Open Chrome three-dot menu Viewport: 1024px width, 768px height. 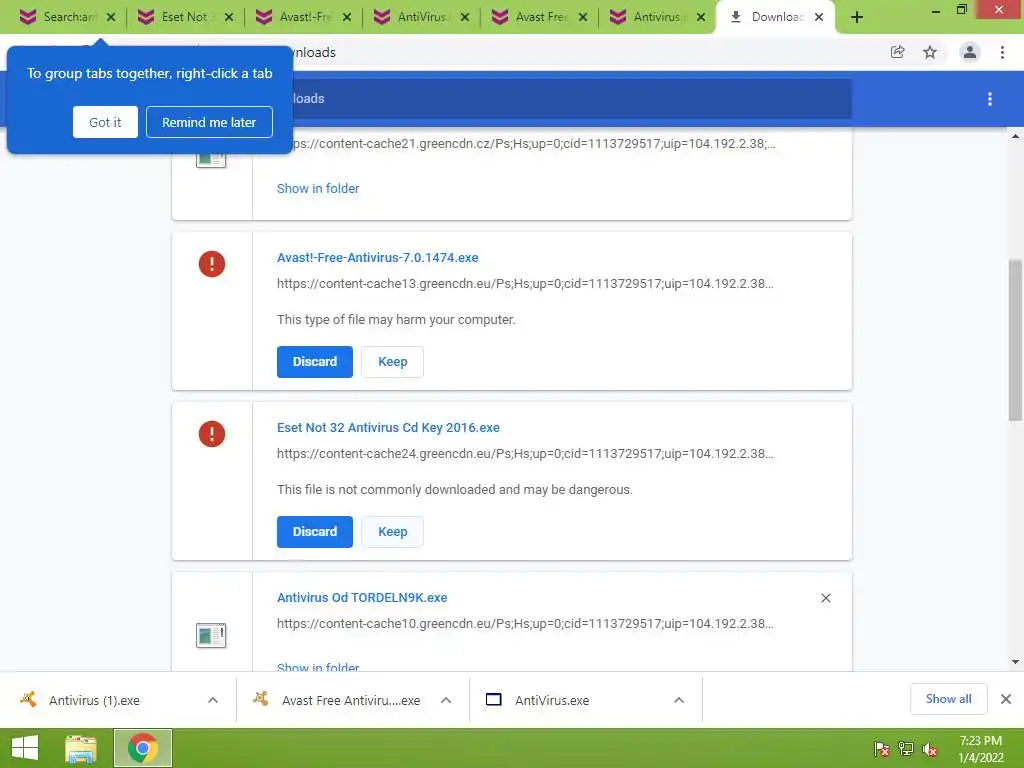[1002, 52]
